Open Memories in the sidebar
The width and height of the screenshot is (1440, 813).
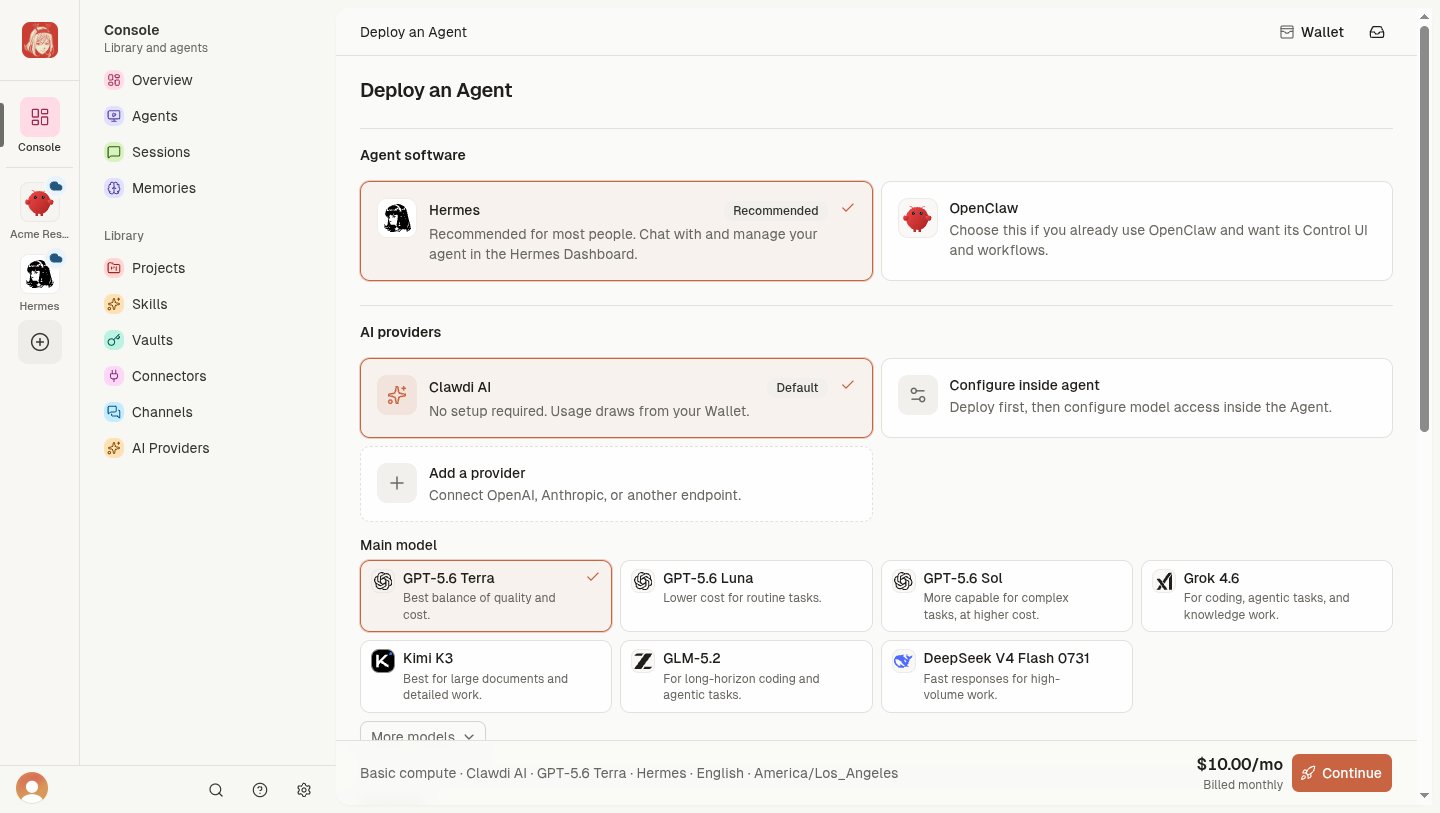click(x=207, y=188)
